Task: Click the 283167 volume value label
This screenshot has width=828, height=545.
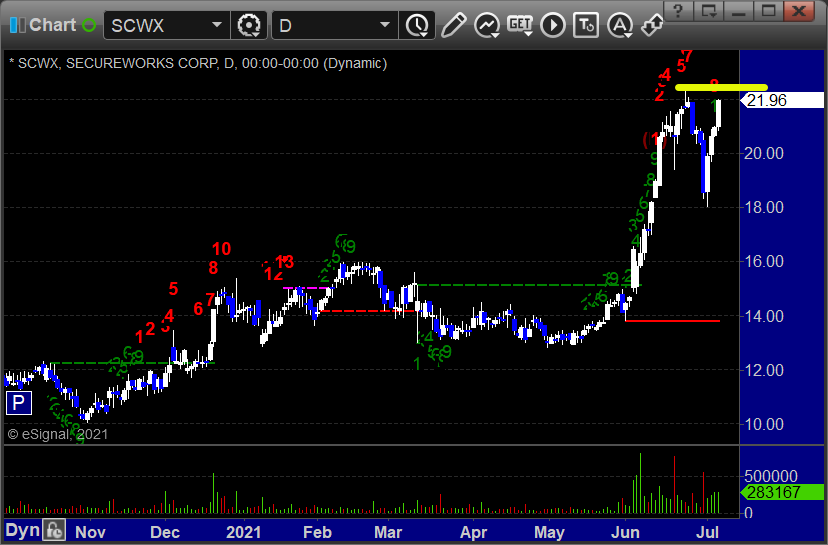Action: [782, 492]
